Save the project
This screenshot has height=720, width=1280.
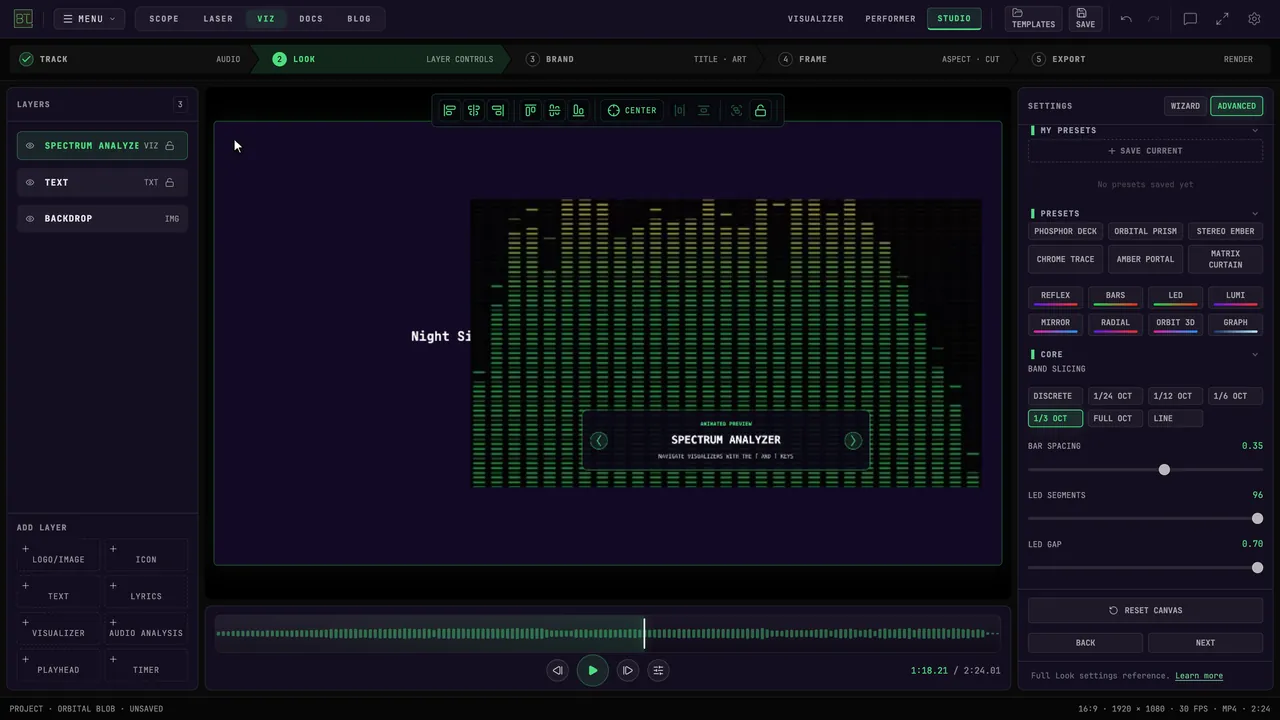(x=1085, y=18)
